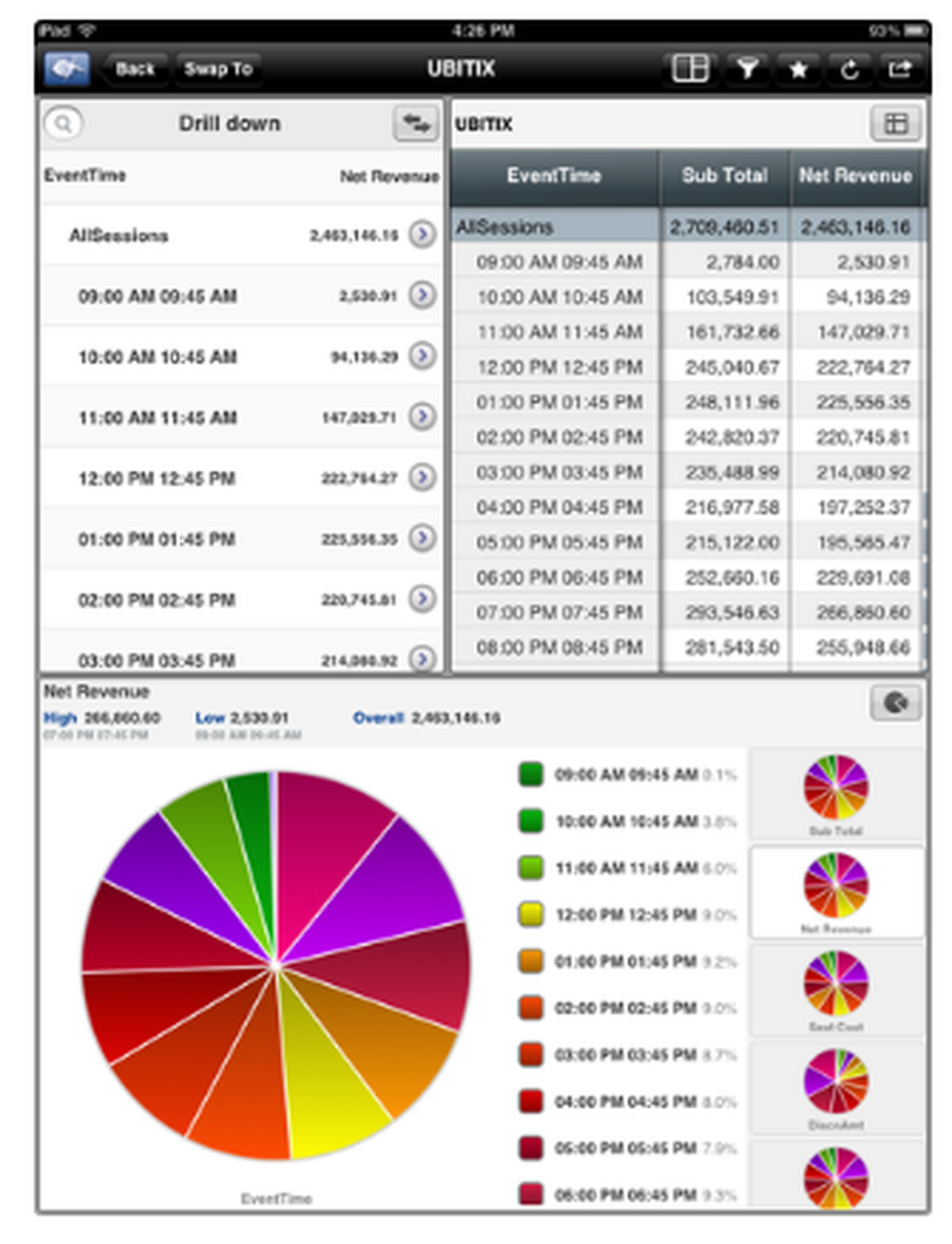Mark this report as favorite with the star icon
The image size is (952, 1244).
(x=800, y=68)
